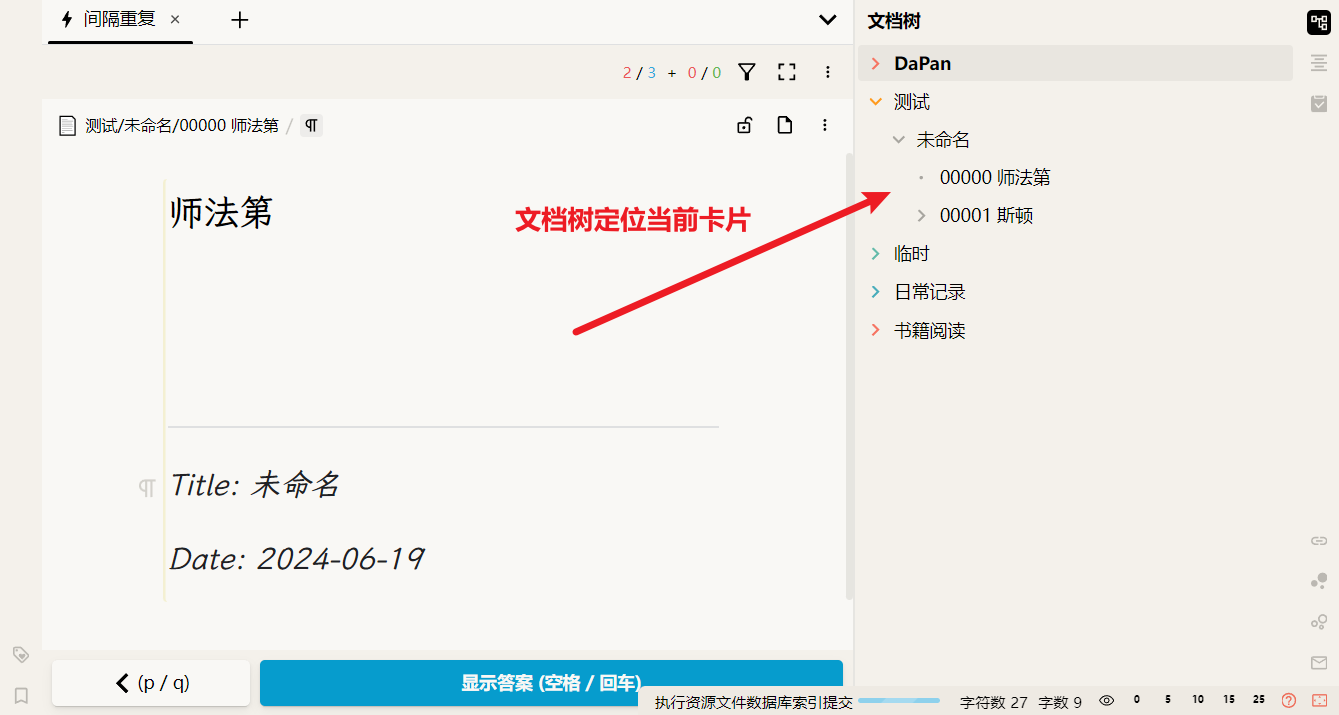This screenshot has width=1339, height=715.
Task: Click the 0 value in status bar
Action: [1137, 700]
